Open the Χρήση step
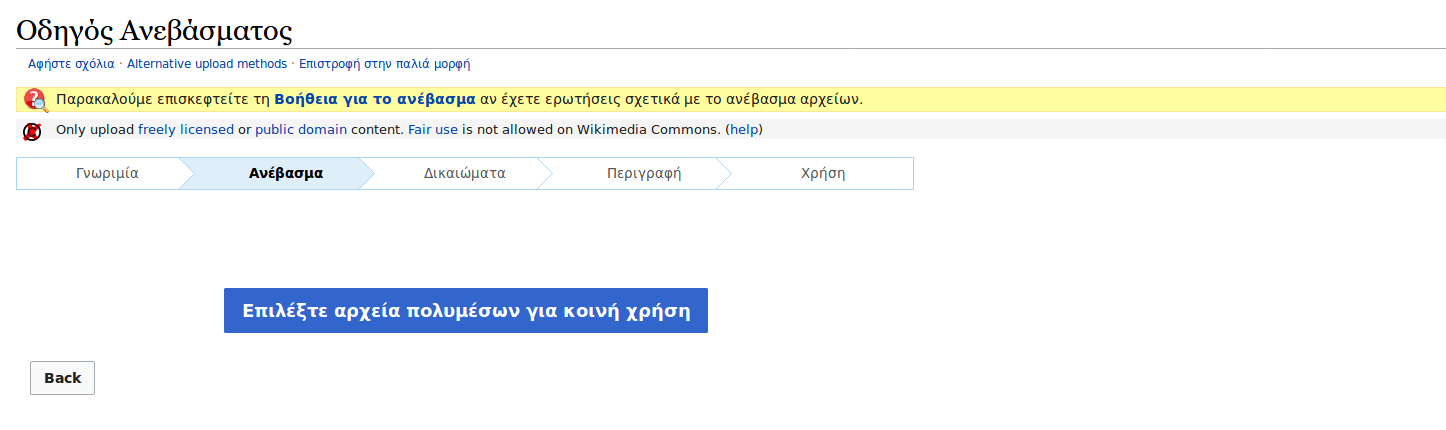1446x430 pixels. [x=823, y=173]
